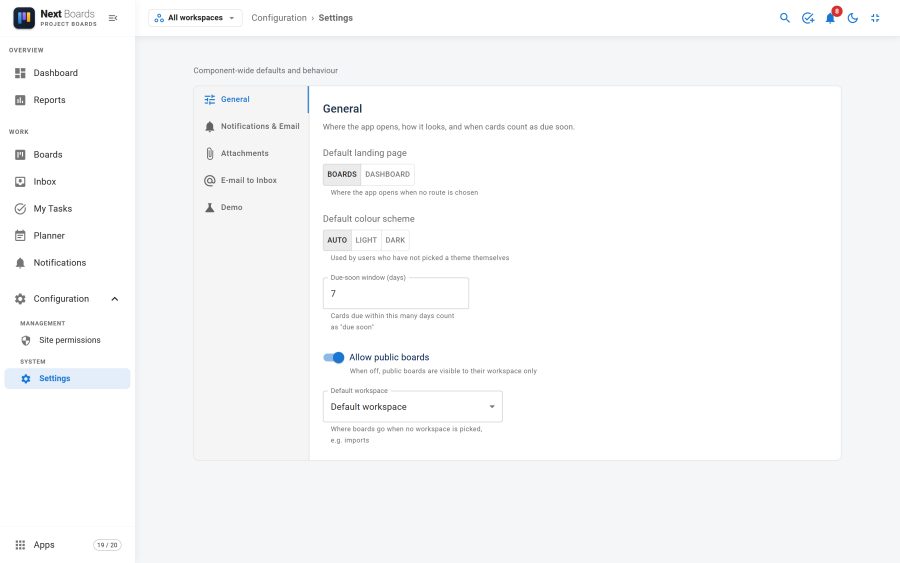900x563 pixels.
Task: Click the Configuration gear icon
Action: click(x=20, y=298)
